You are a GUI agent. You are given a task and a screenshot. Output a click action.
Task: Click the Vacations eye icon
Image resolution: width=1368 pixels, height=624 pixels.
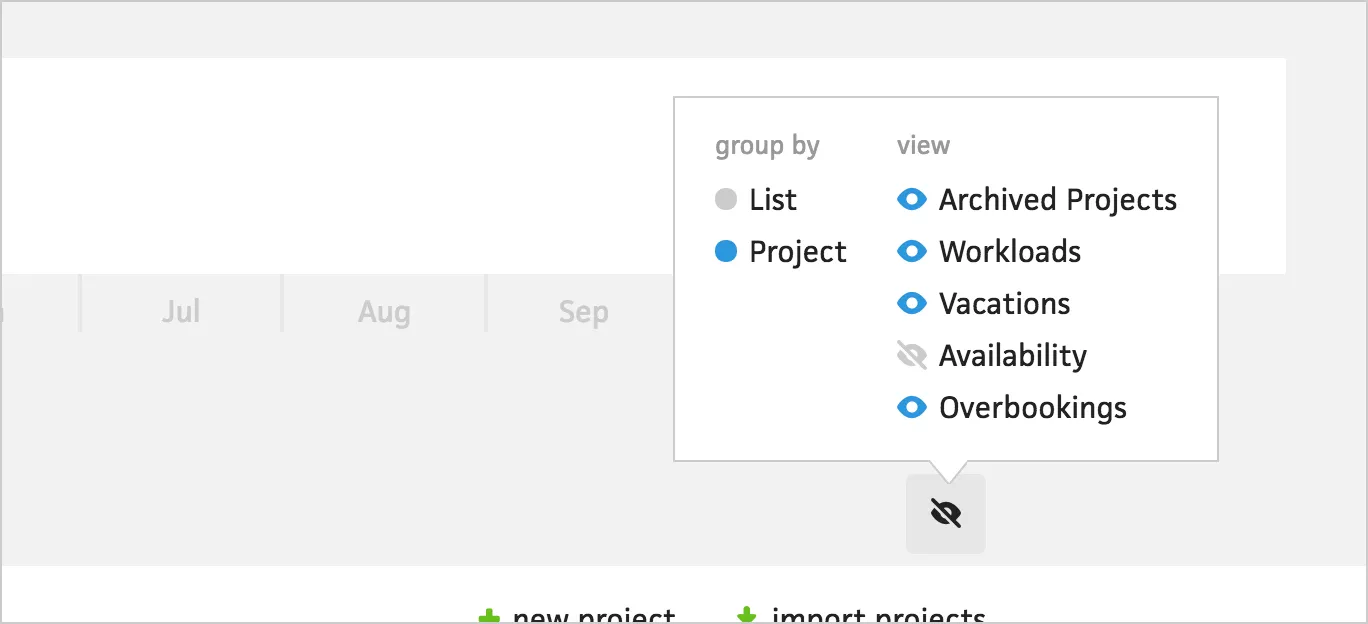pyautogui.click(x=912, y=303)
